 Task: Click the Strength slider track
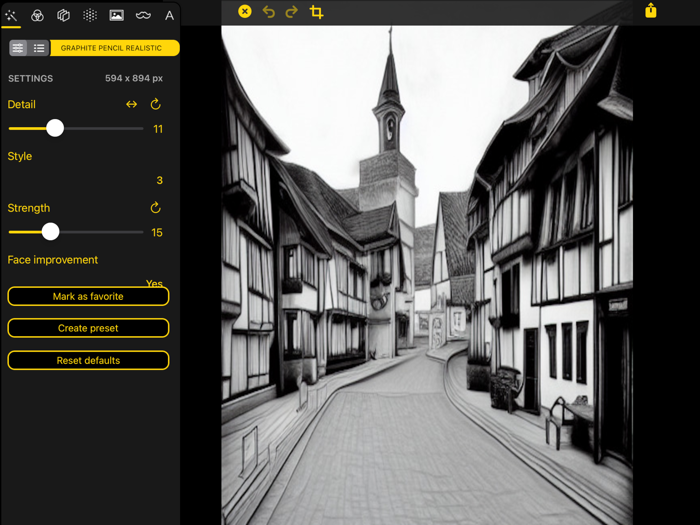[76, 232]
